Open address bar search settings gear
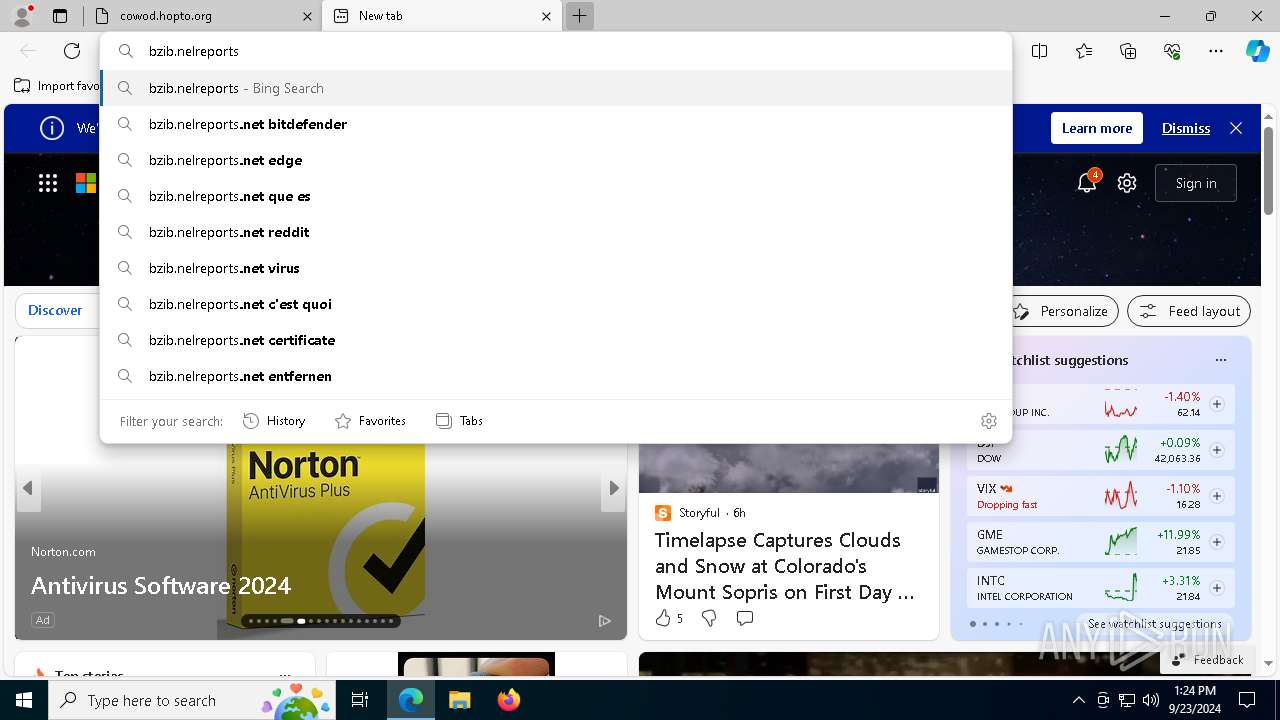This screenshot has height=720, width=1280. point(989,421)
